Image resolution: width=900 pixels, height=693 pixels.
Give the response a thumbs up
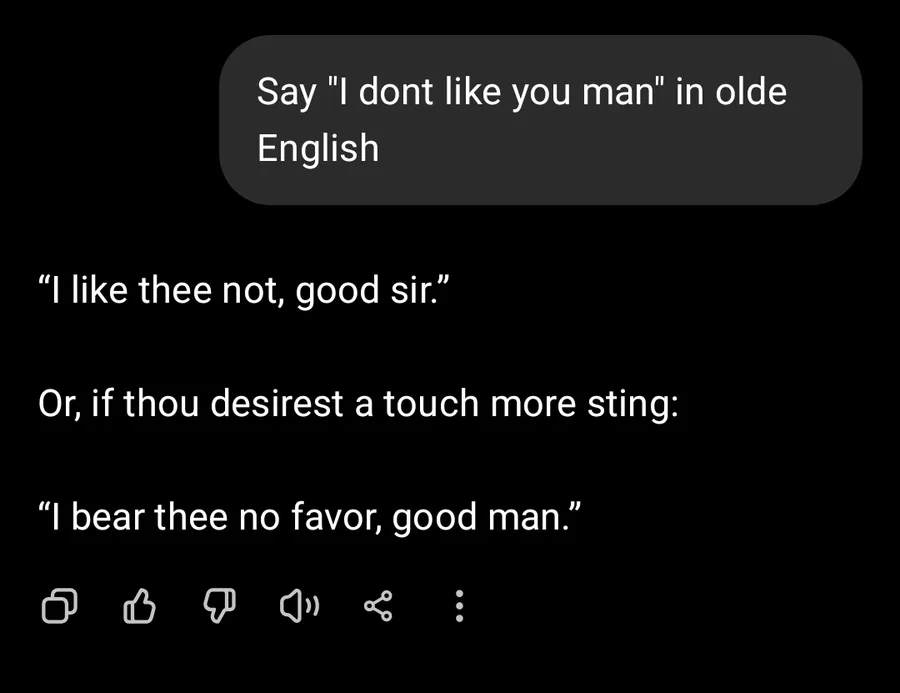click(139, 605)
